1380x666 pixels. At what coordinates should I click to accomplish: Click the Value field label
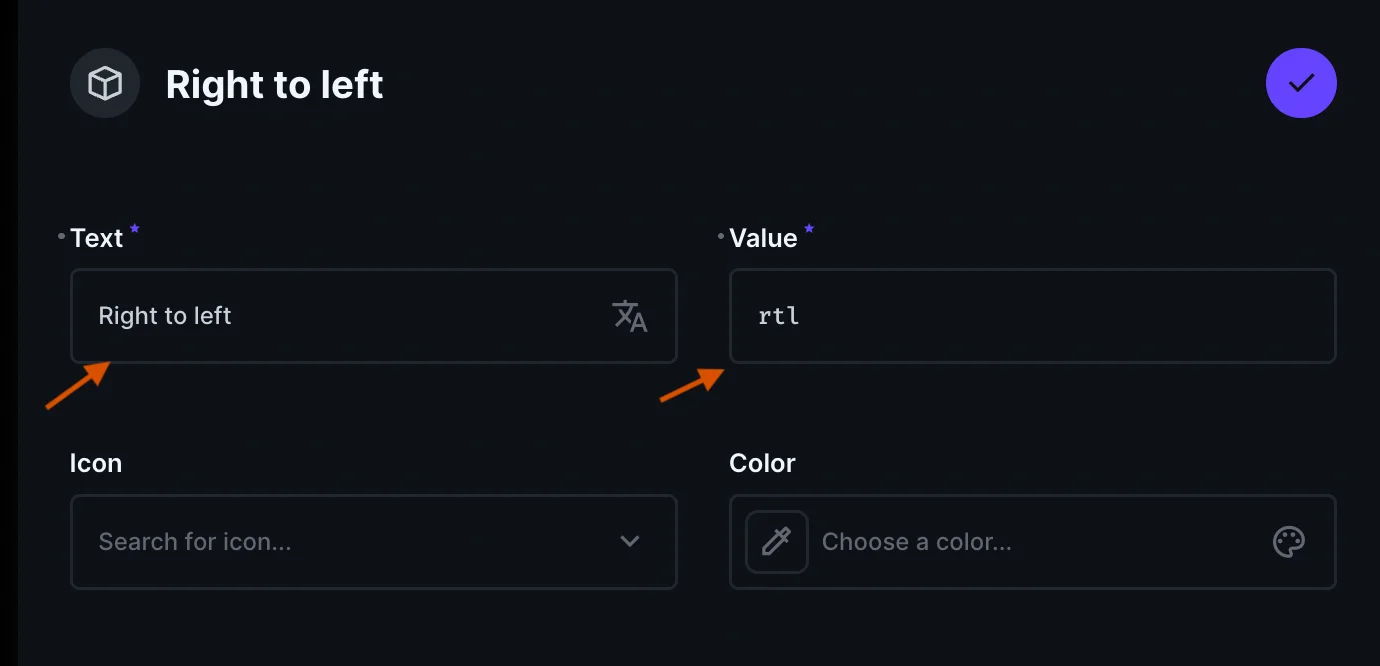(x=763, y=238)
